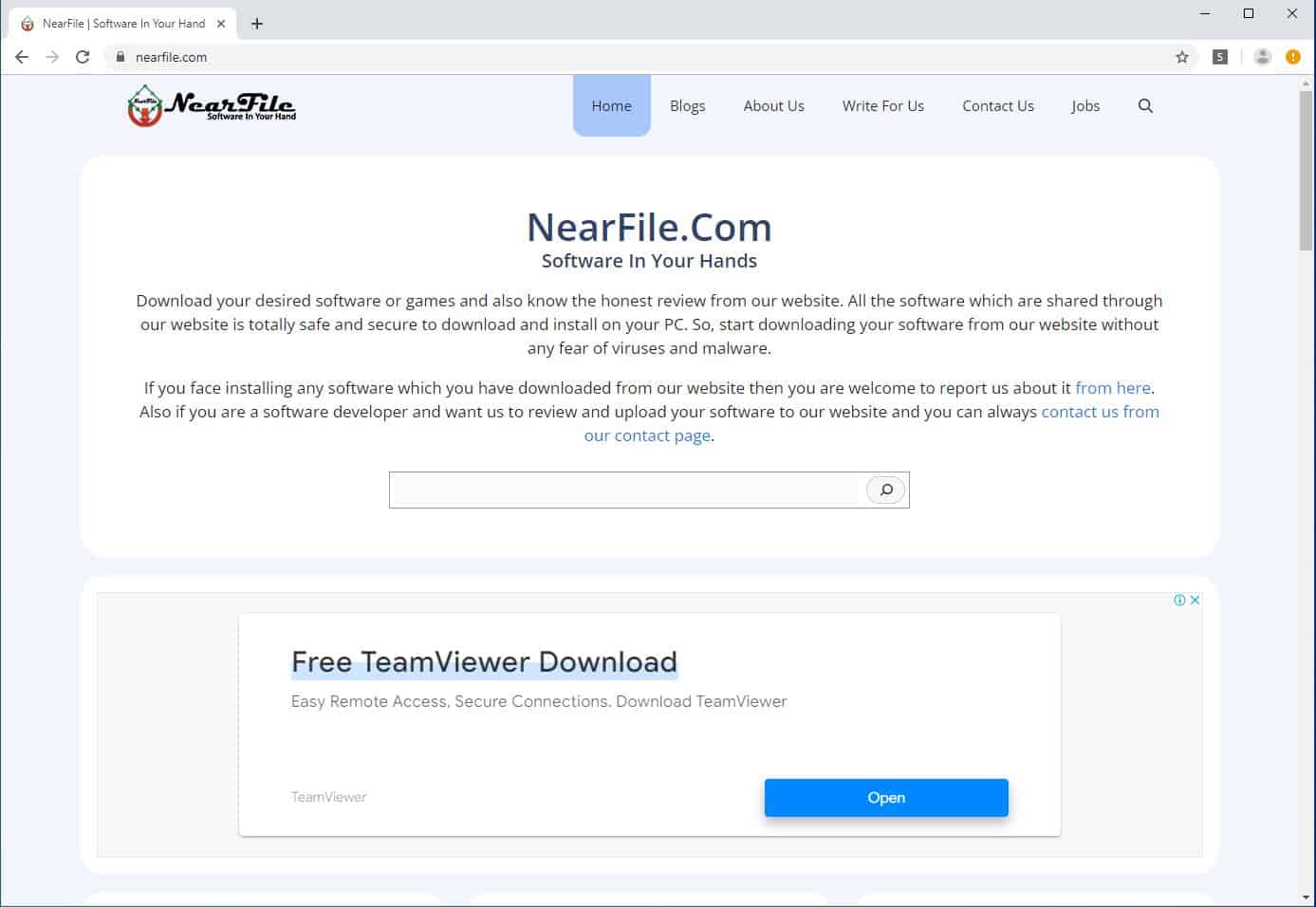Click Free TeamViewer Download headline
This screenshot has width=1316, height=907.
[484, 661]
